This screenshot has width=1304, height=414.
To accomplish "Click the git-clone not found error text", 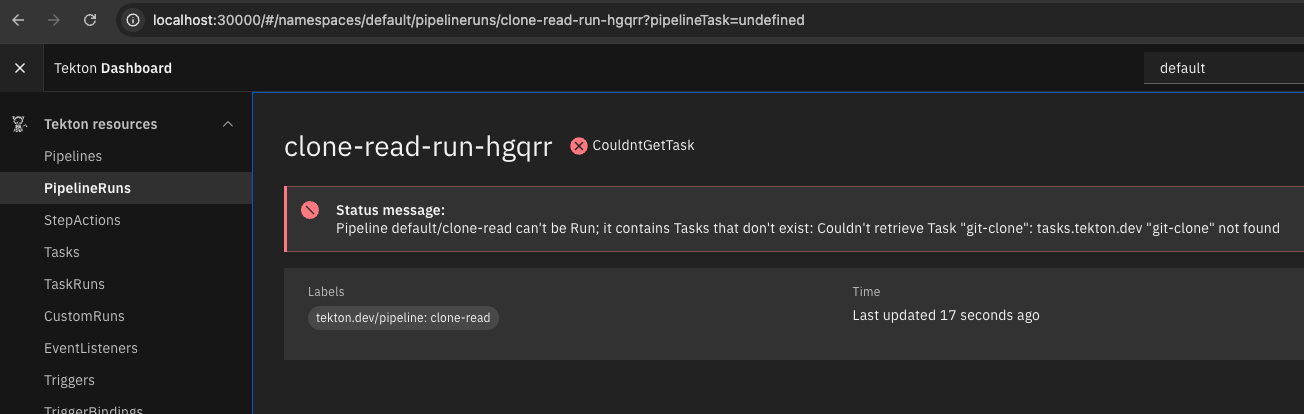I will [x=808, y=228].
